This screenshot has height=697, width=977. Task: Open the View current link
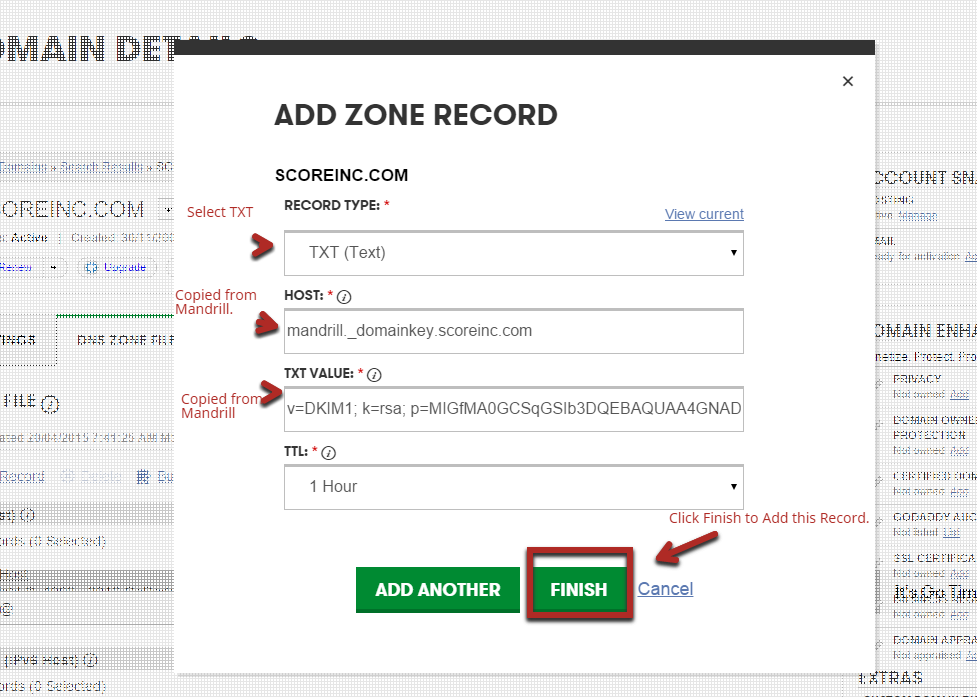click(x=704, y=214)
